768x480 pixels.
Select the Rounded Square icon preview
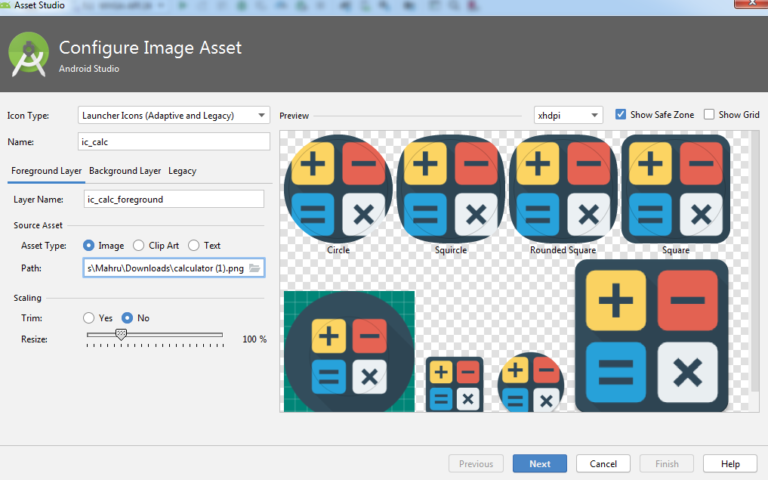tap(563, 189)
